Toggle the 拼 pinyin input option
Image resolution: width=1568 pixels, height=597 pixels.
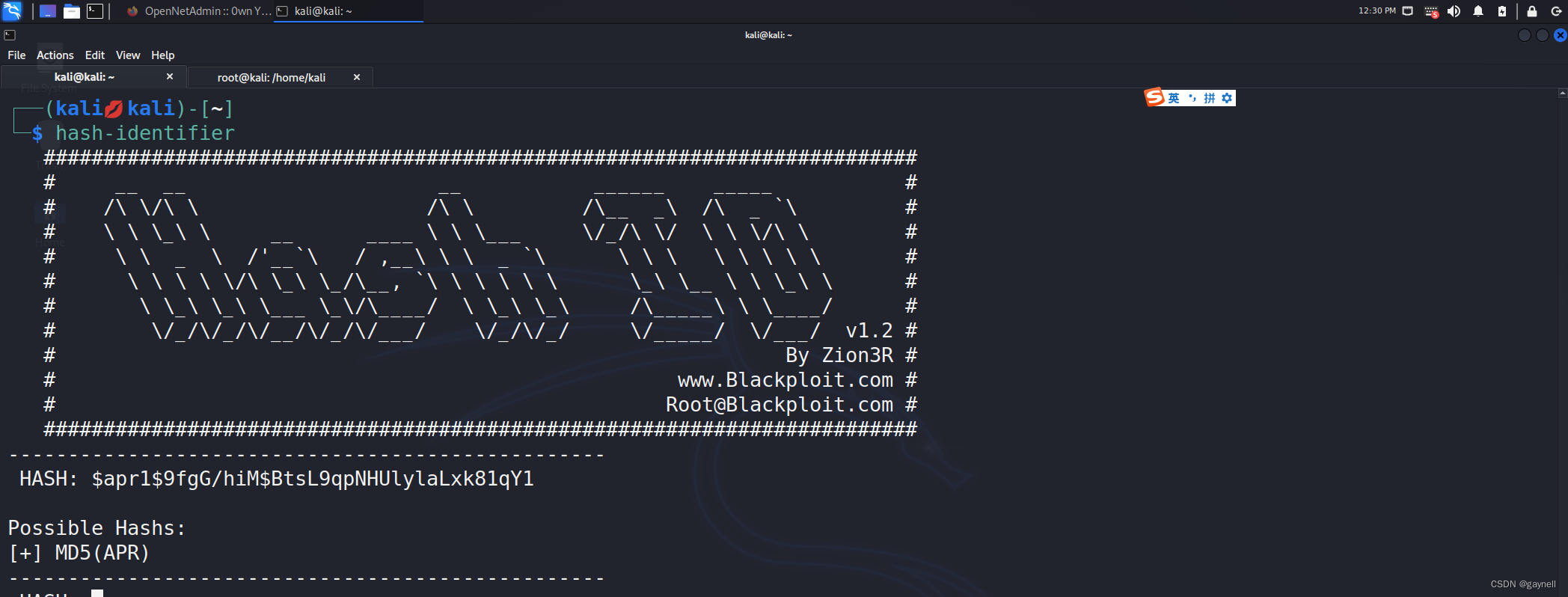(x=1210, y=98)
